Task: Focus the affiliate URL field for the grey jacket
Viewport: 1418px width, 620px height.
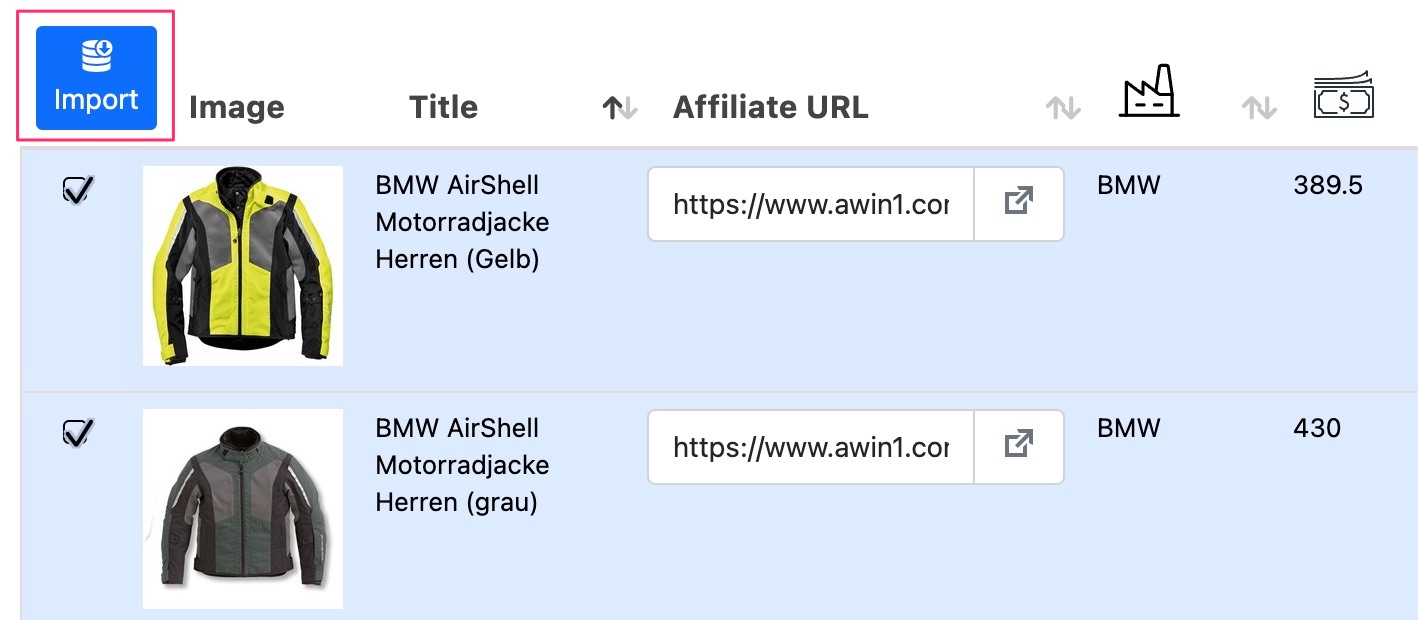Action: tap(810, 446)
